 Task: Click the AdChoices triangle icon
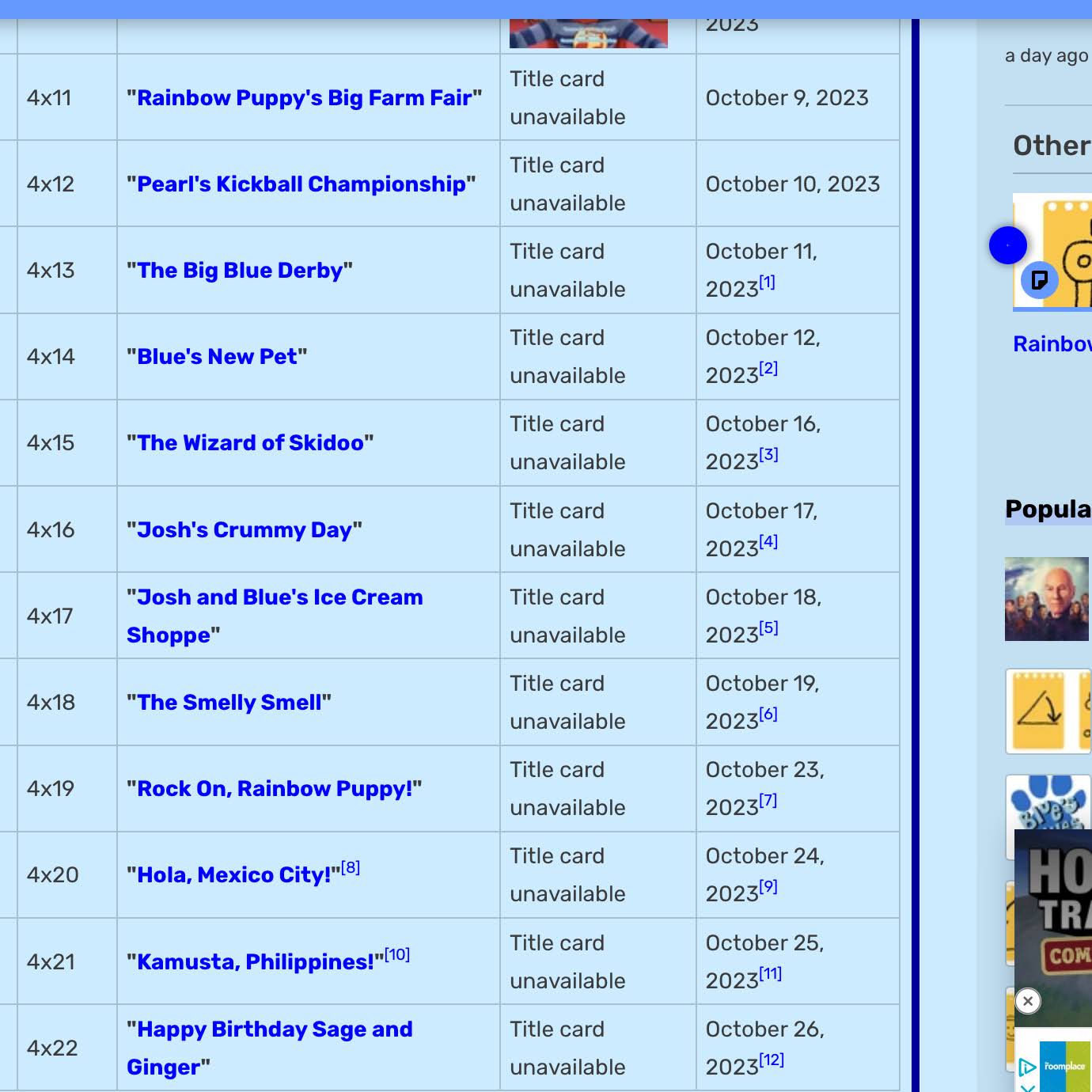[1026, 1067]
